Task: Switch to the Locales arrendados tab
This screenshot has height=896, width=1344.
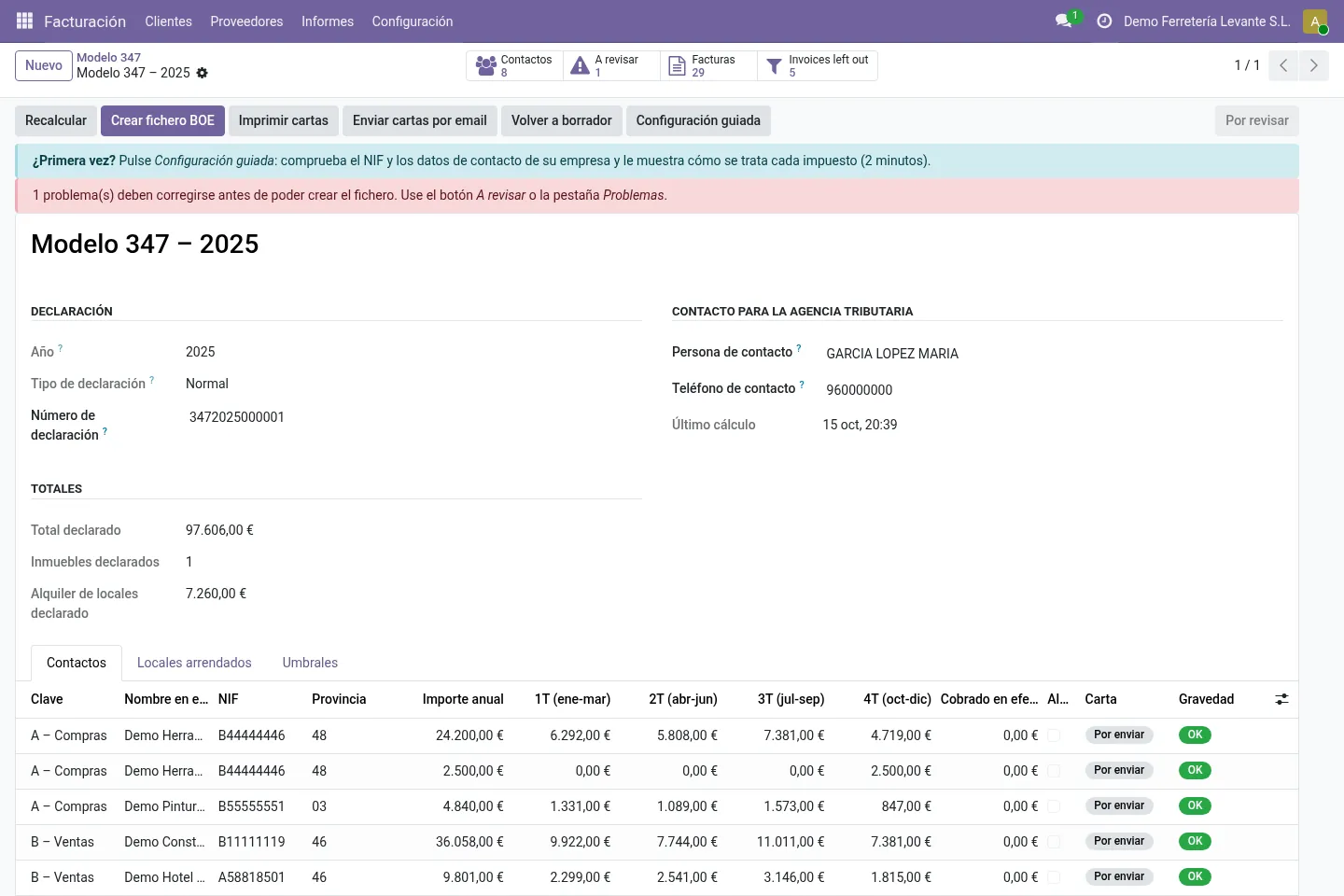Action: [194, 663]
